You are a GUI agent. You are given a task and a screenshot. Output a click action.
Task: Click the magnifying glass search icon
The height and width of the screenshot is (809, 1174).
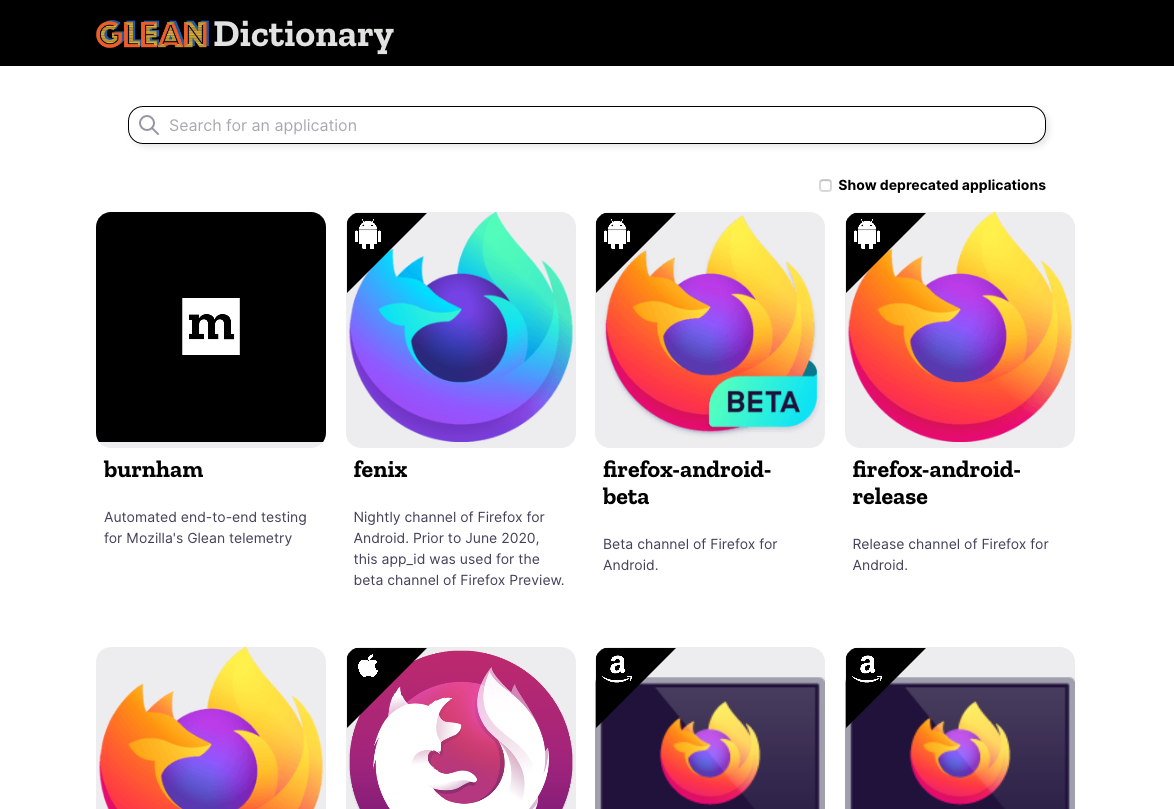tap(149, 125)
